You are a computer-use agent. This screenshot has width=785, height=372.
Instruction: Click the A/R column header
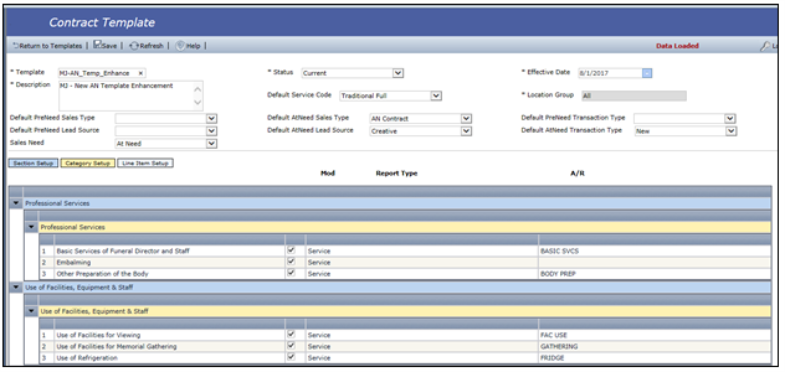[x=577, y=173]
